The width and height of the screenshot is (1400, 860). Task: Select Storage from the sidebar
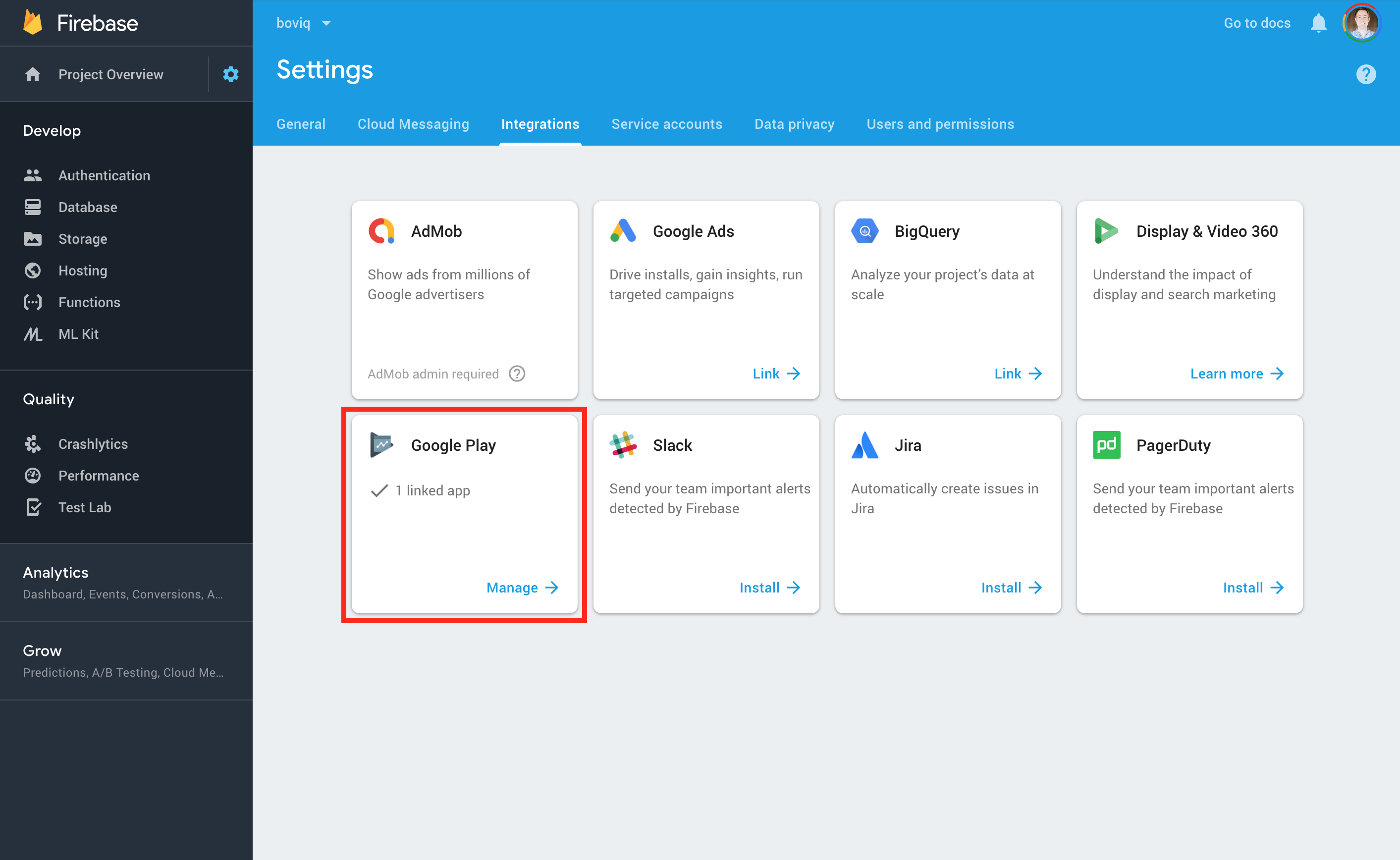82,239
